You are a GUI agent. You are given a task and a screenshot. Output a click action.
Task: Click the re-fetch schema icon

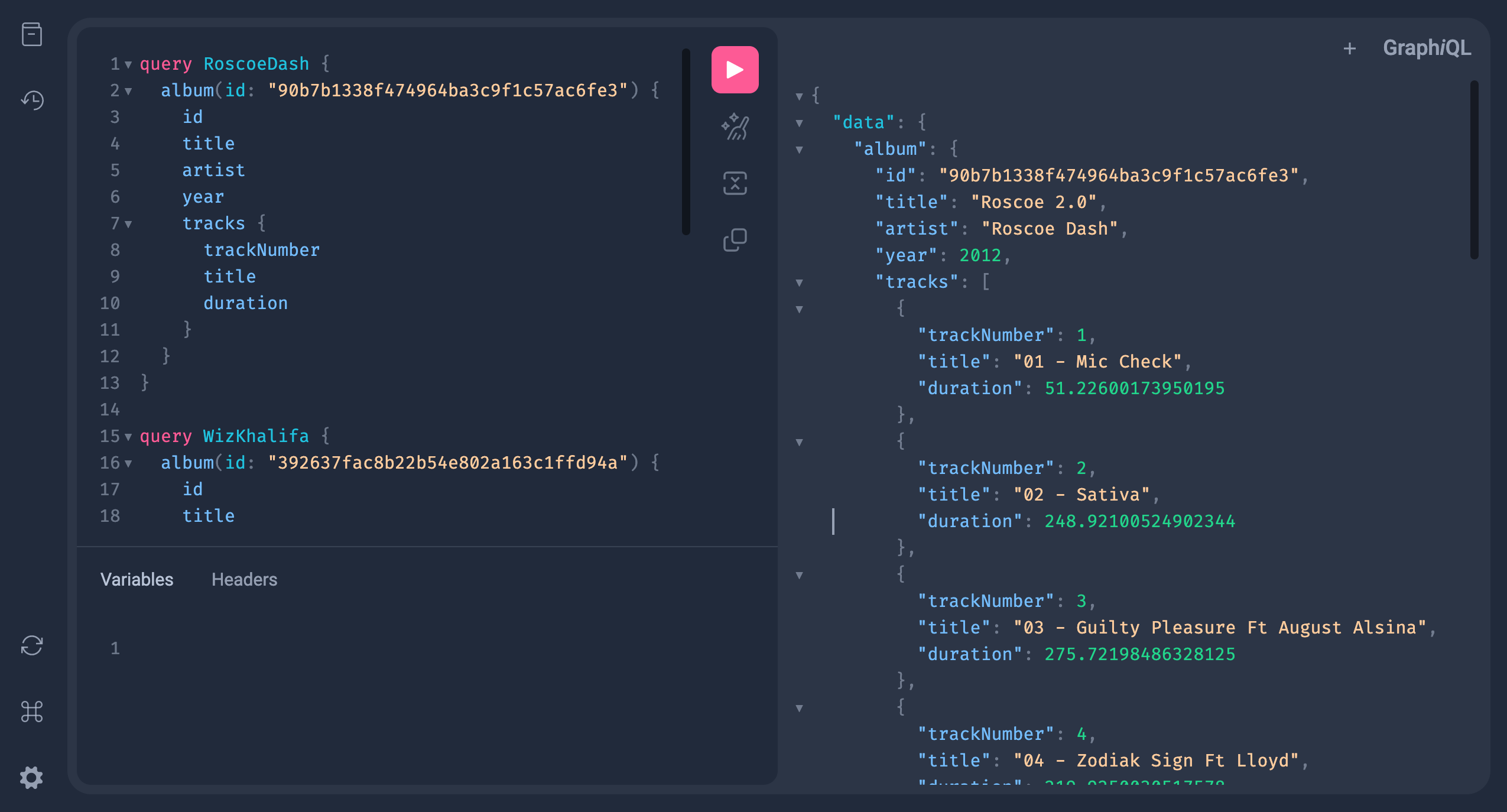point(32,645)
